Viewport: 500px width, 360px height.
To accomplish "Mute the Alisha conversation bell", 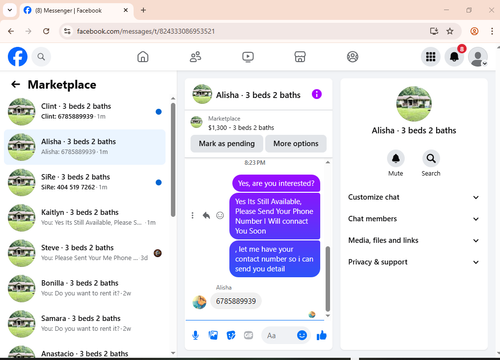I will pyautogui.click(x=396, y=159).
